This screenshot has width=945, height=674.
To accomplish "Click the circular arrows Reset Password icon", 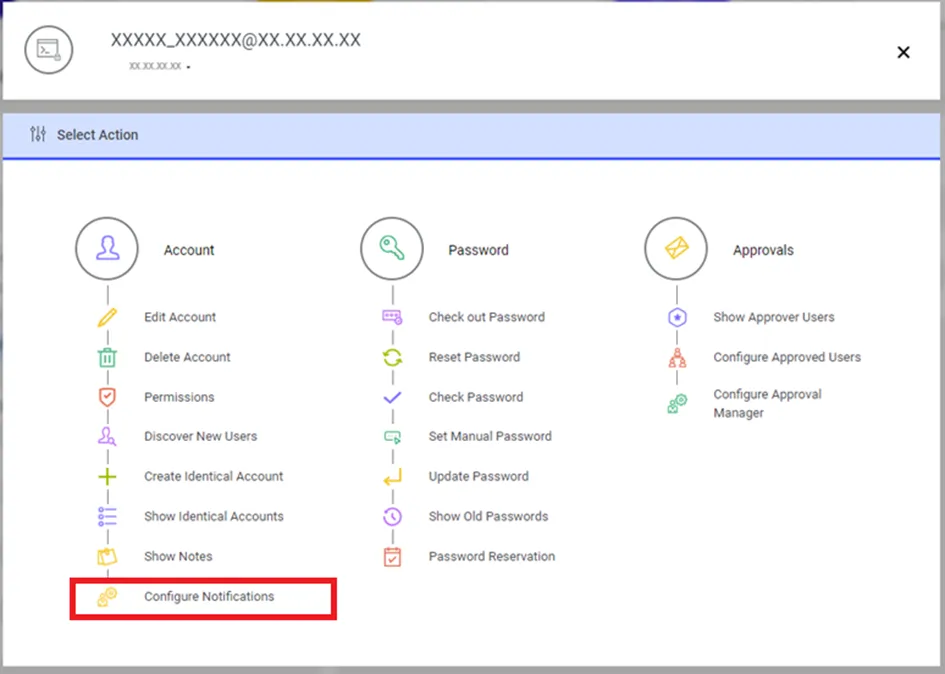I will (x=392, y=357).
